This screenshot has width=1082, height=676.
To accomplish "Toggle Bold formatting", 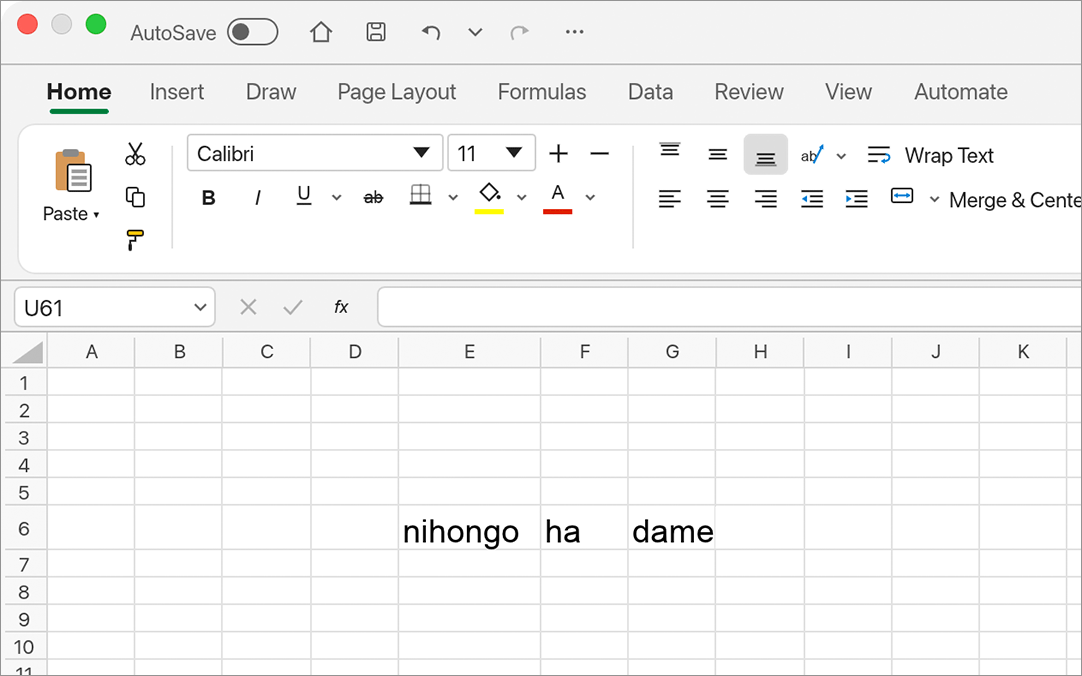I will [208, 199].
